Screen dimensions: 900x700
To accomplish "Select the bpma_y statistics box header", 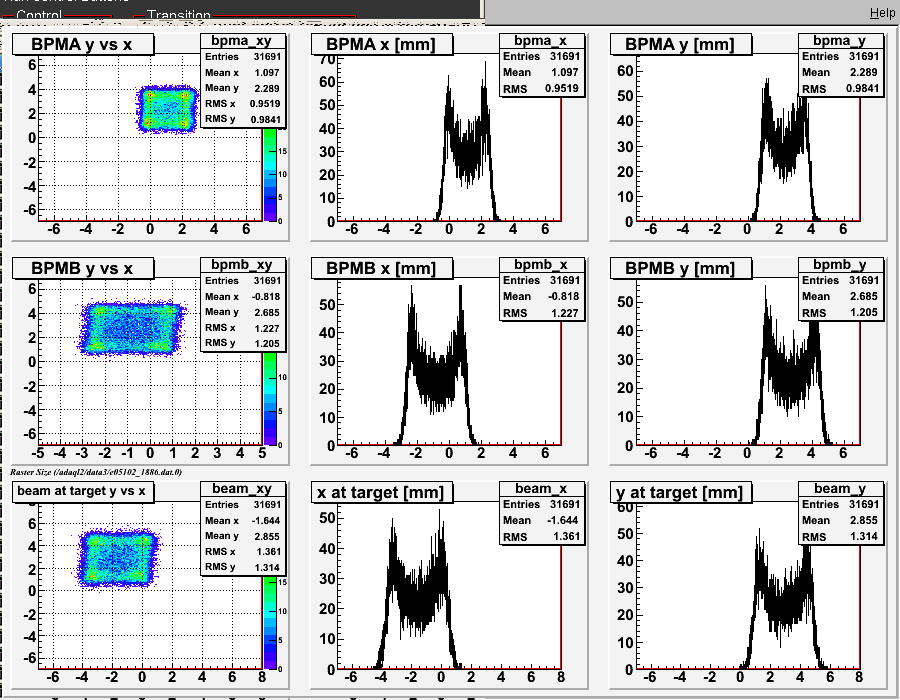I will point(840,41).
